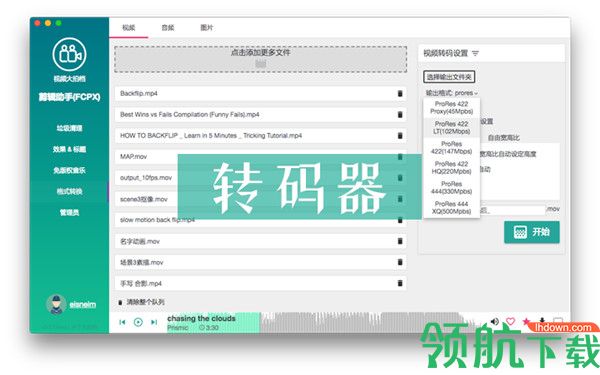This screenshot has width=600, height=375.
Task: Click the output filename field before .mov
Action: pos(512,210)
